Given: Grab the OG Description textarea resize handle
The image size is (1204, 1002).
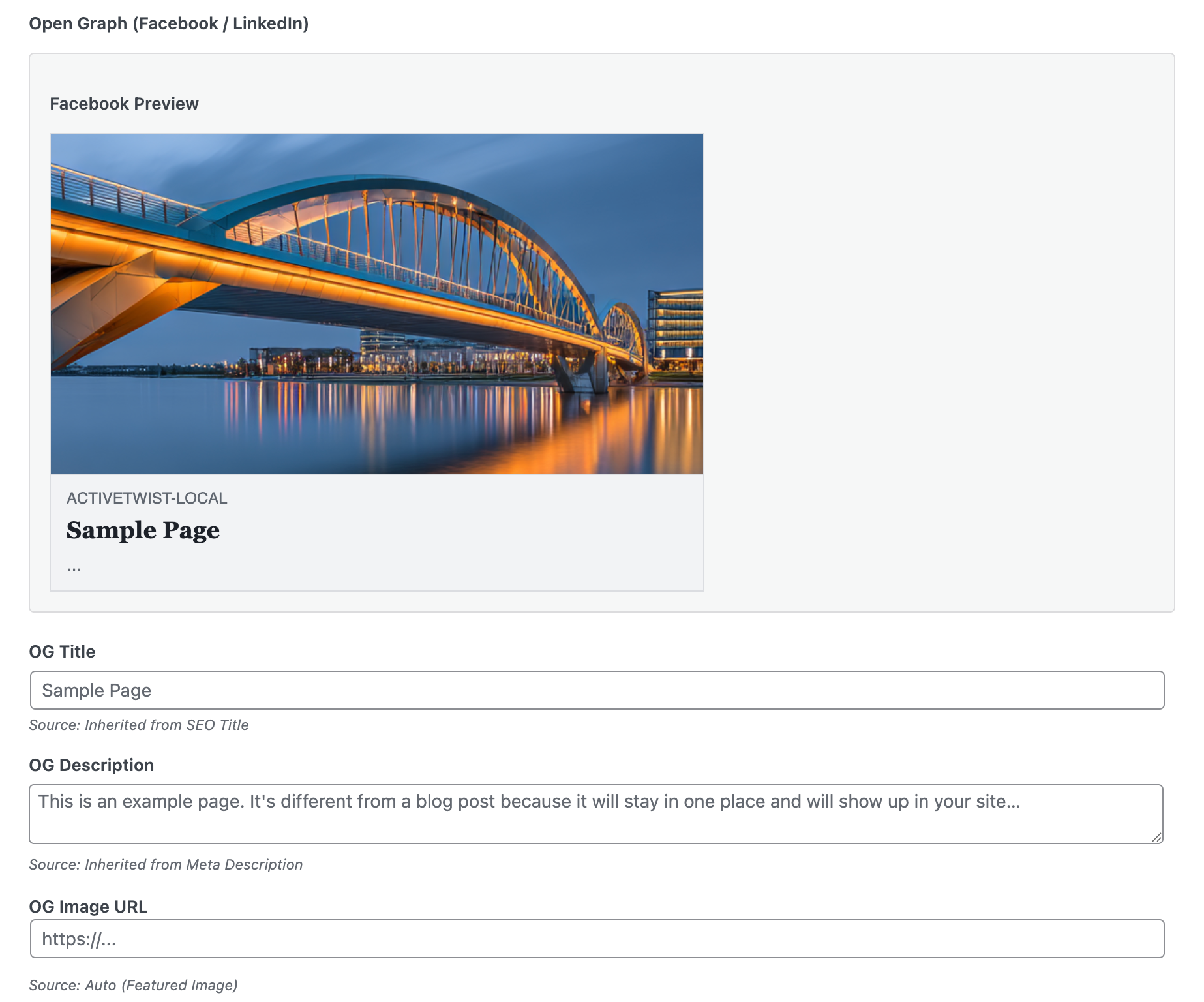Looking at the screenshot, I should (x=1156, y=837).
